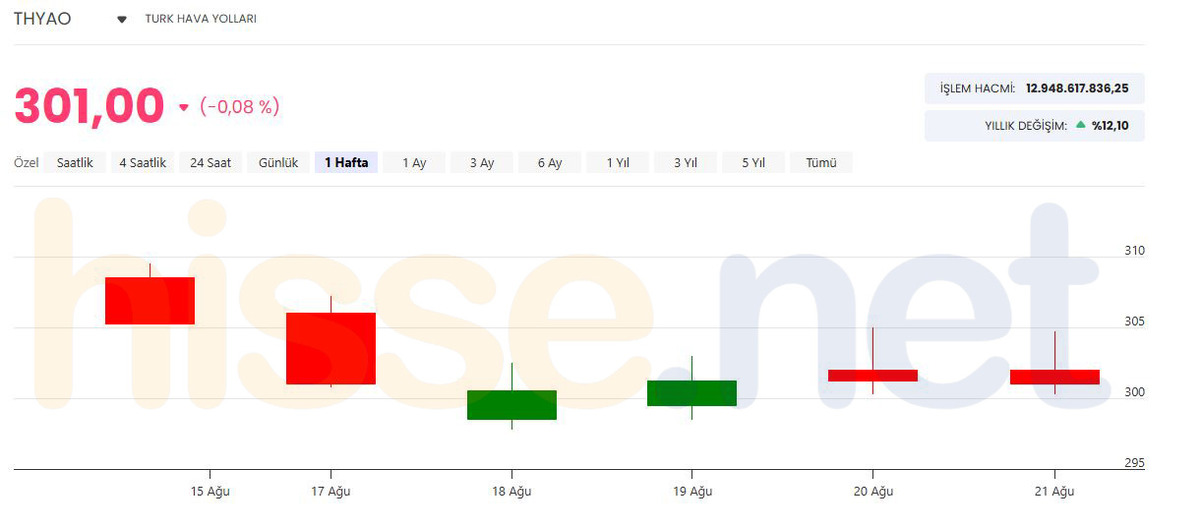The height and width of the screenshot is (528, 1200).
Task: Click the Yıllık Değişim %12,10 value
Action: tap(1110, 126)
